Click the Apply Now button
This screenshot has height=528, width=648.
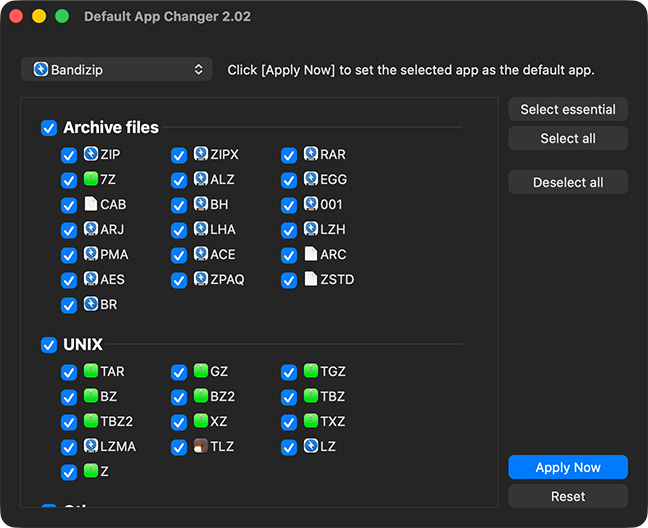(x=568, y=467)
